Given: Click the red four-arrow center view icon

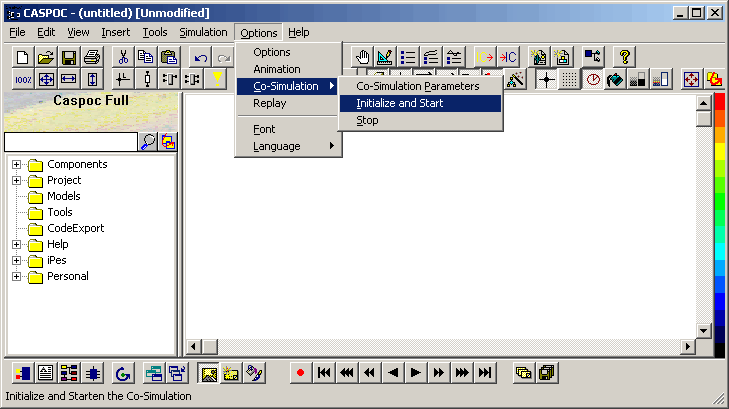Looking at the screenshot, I should (x=691, y=79).
